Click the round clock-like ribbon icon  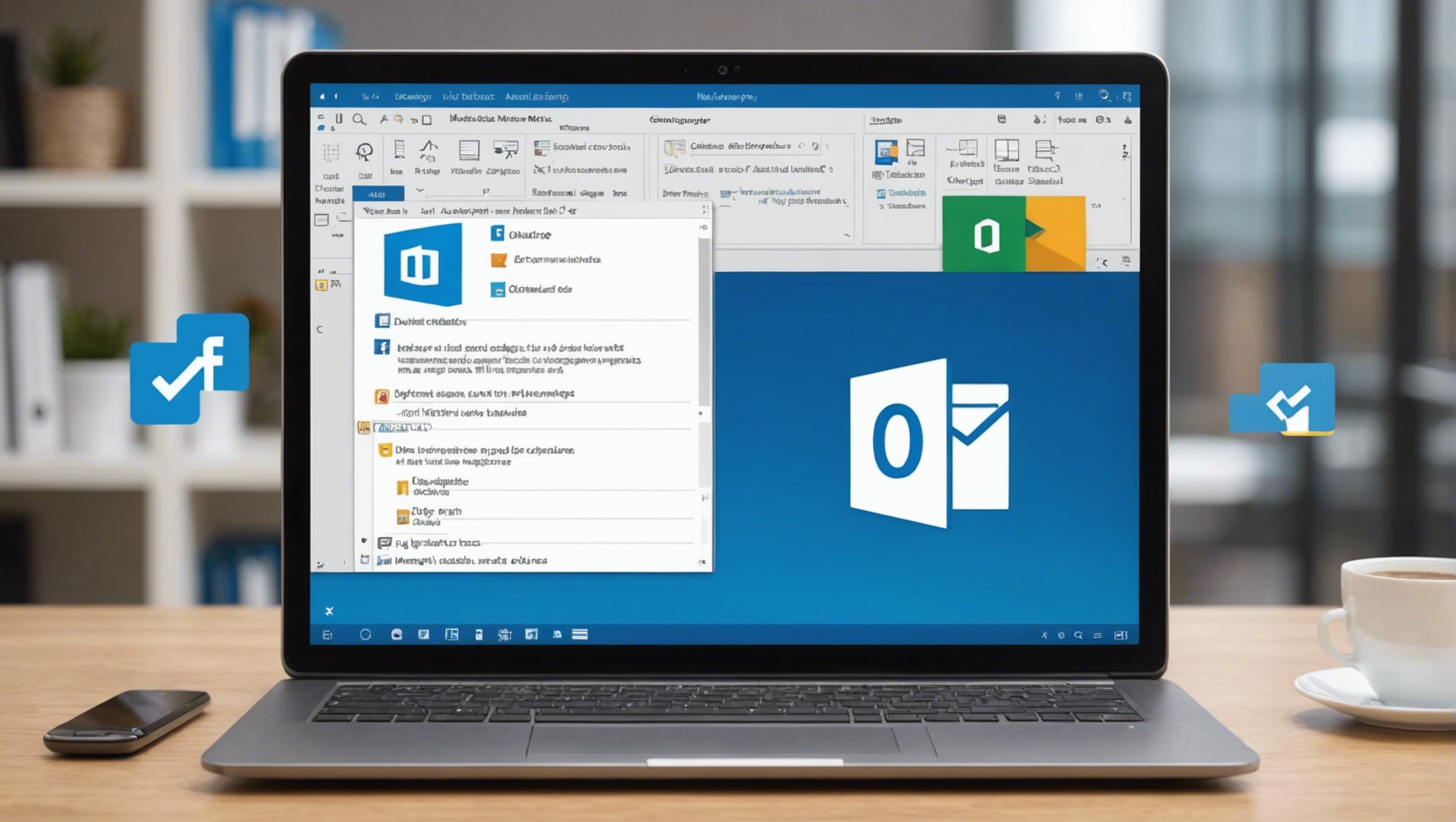tap(365, 151)
